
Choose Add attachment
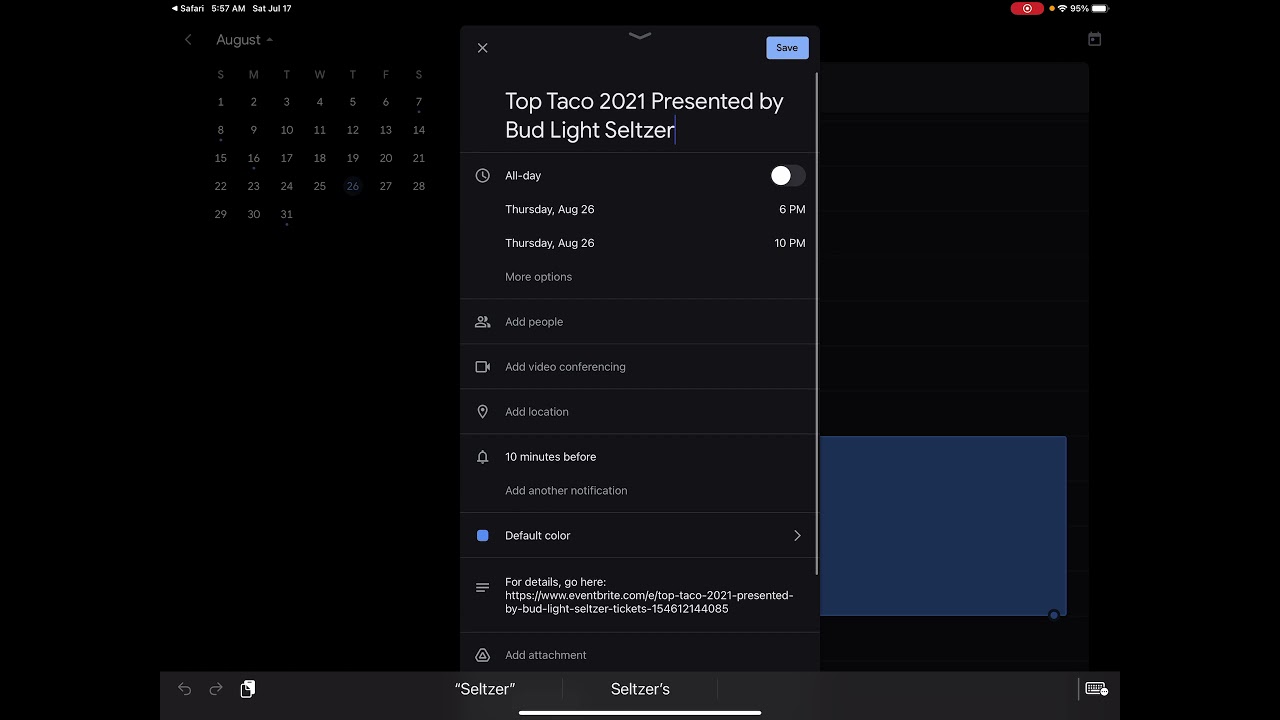pos(546,655)
